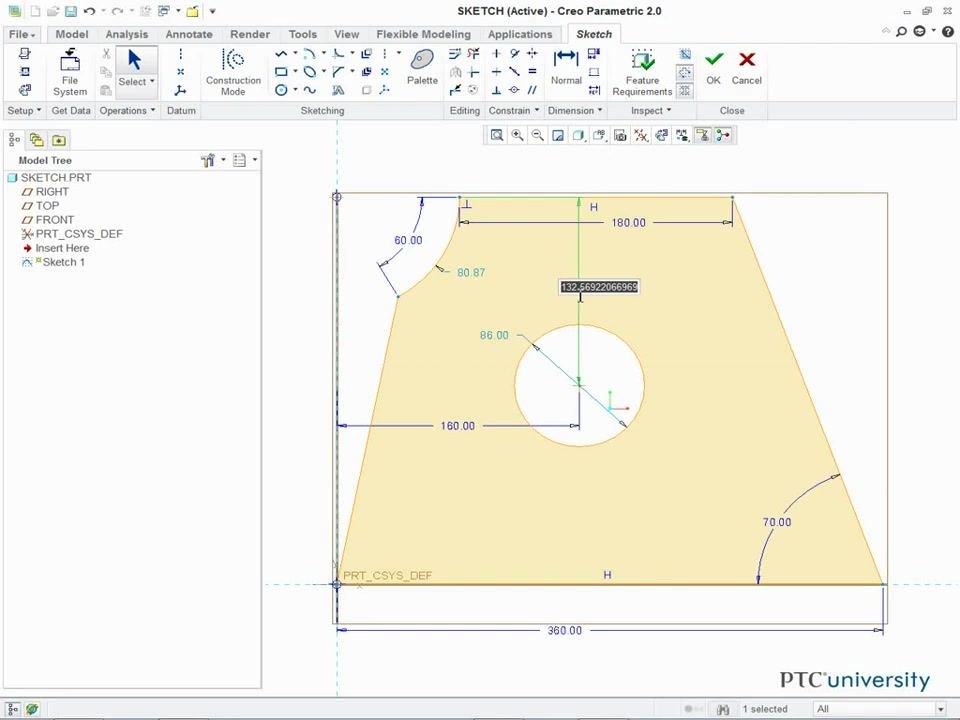Screen dimensions: 960x720
Task: Select PRT_CSYS_DEF in the Model Tree
Action: (x=72, y=234)
